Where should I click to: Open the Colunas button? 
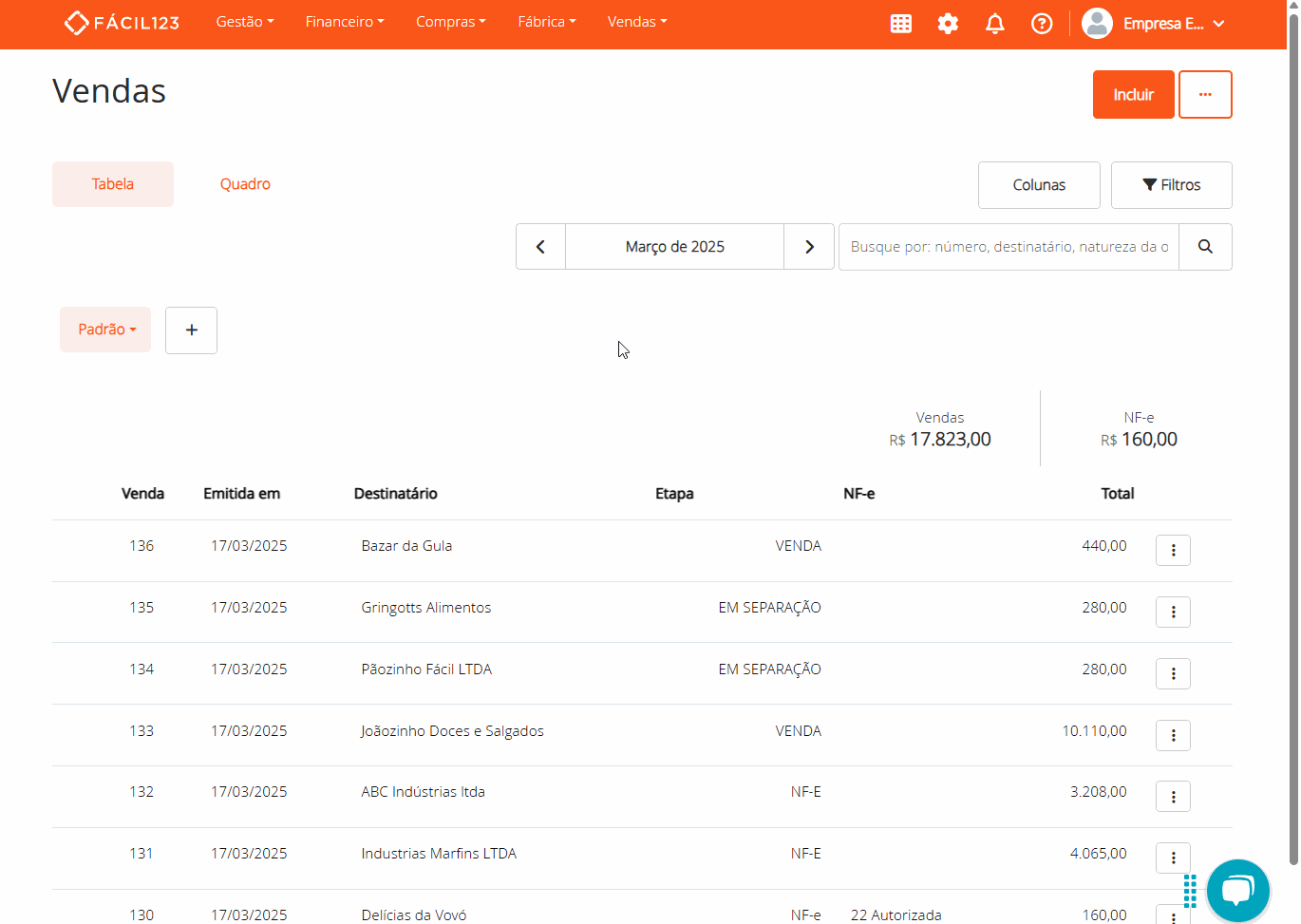(1038, 184)
